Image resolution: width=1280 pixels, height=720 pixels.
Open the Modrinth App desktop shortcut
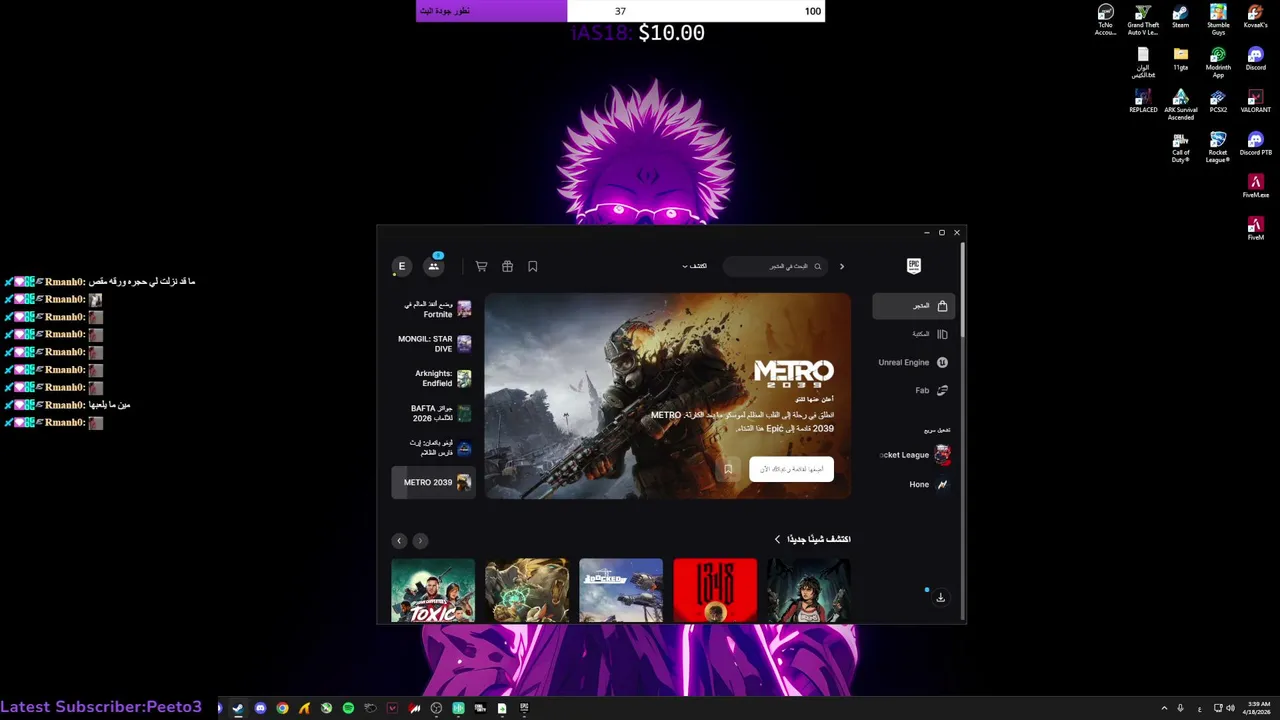tap(1218, 62)
